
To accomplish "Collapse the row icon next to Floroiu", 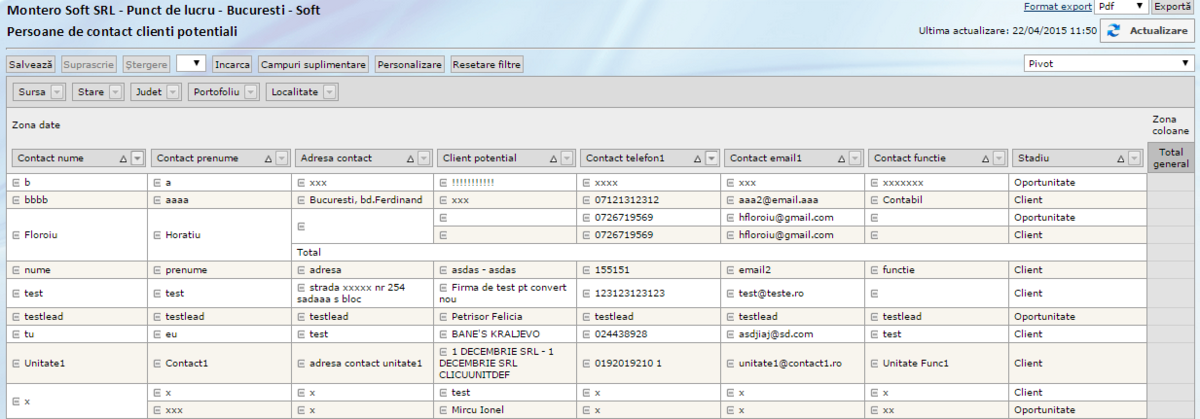I will tap(16, 235).
